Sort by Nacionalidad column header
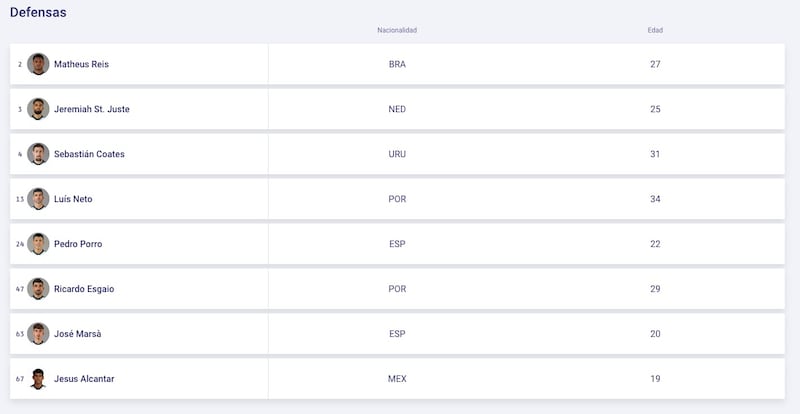This screenshot has height=414, width=800. [397, 30]
